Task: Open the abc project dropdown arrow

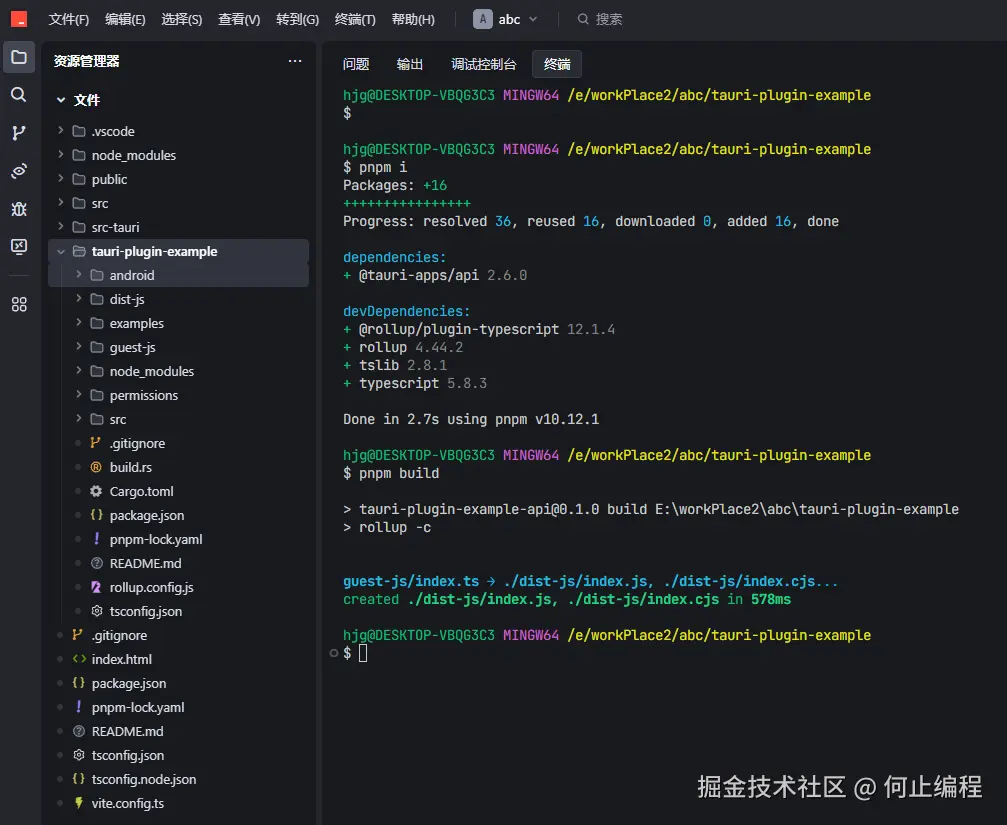Action: coord(533,19)
